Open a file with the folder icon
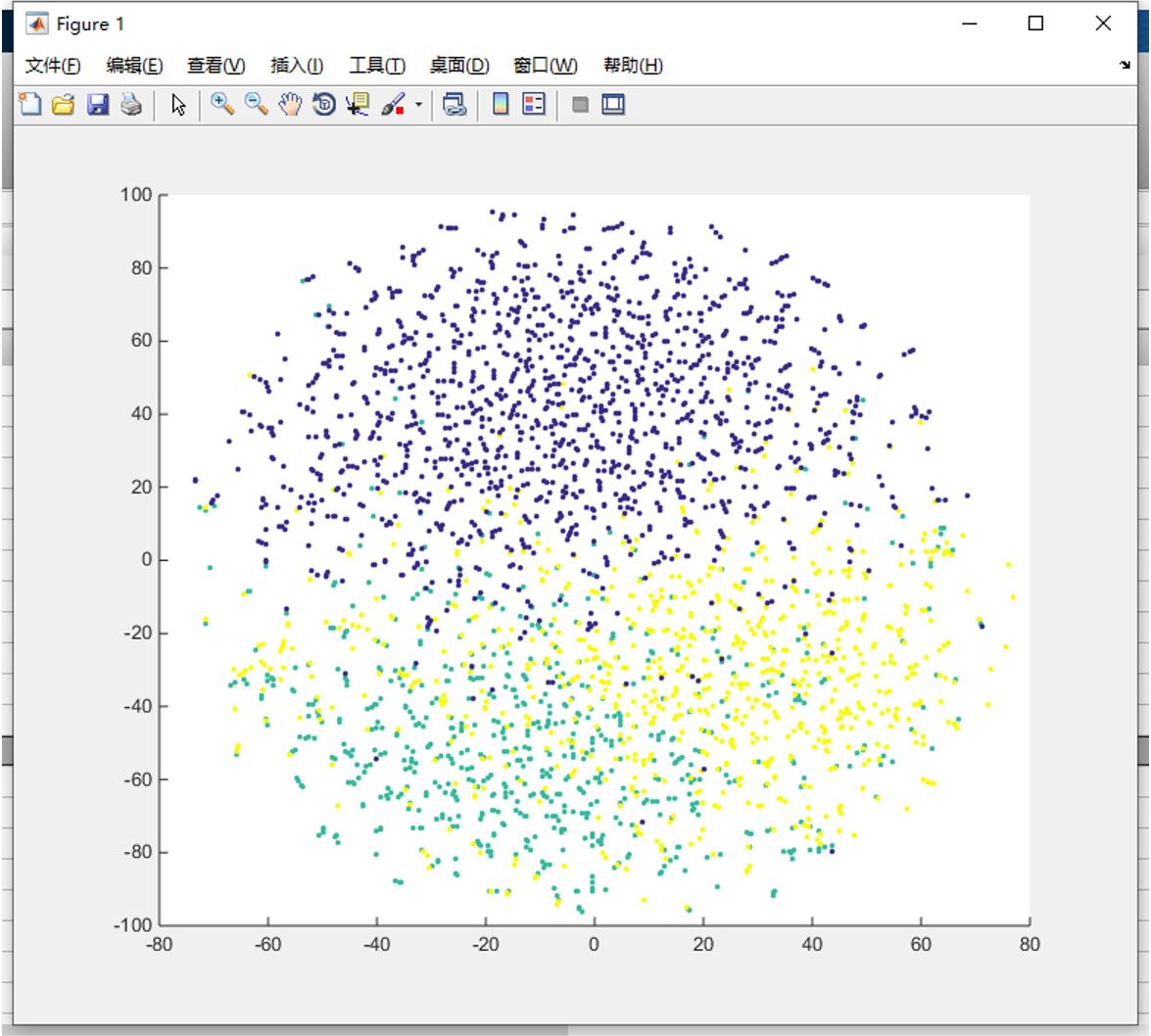Image resolution: width=1151 pixels, height=1036 pixels. [x=64, y=105]
